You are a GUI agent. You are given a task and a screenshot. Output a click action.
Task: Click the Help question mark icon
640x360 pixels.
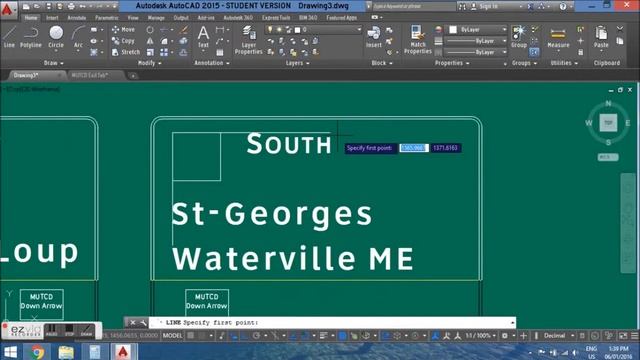tap(563, 7)
